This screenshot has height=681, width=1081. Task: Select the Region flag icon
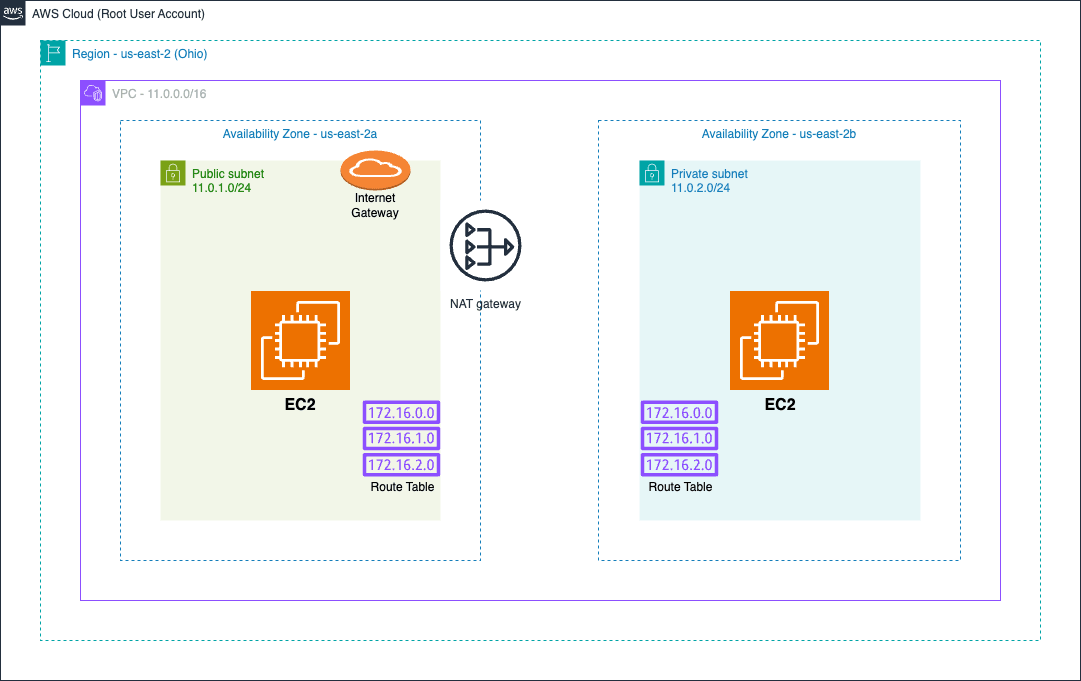point(53,53)
